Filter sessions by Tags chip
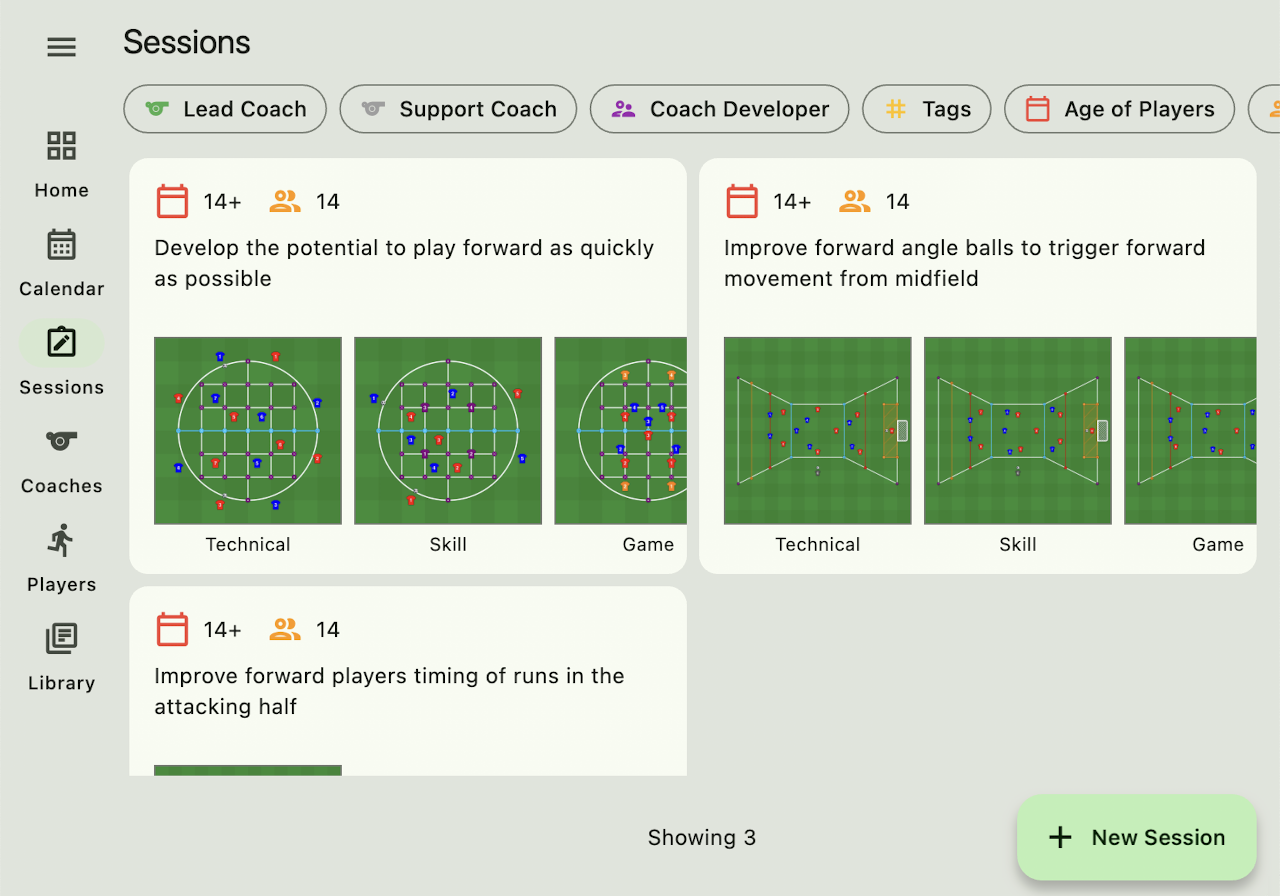The width and height of the screenshot is (1280, 896). [x=926, y=109]
